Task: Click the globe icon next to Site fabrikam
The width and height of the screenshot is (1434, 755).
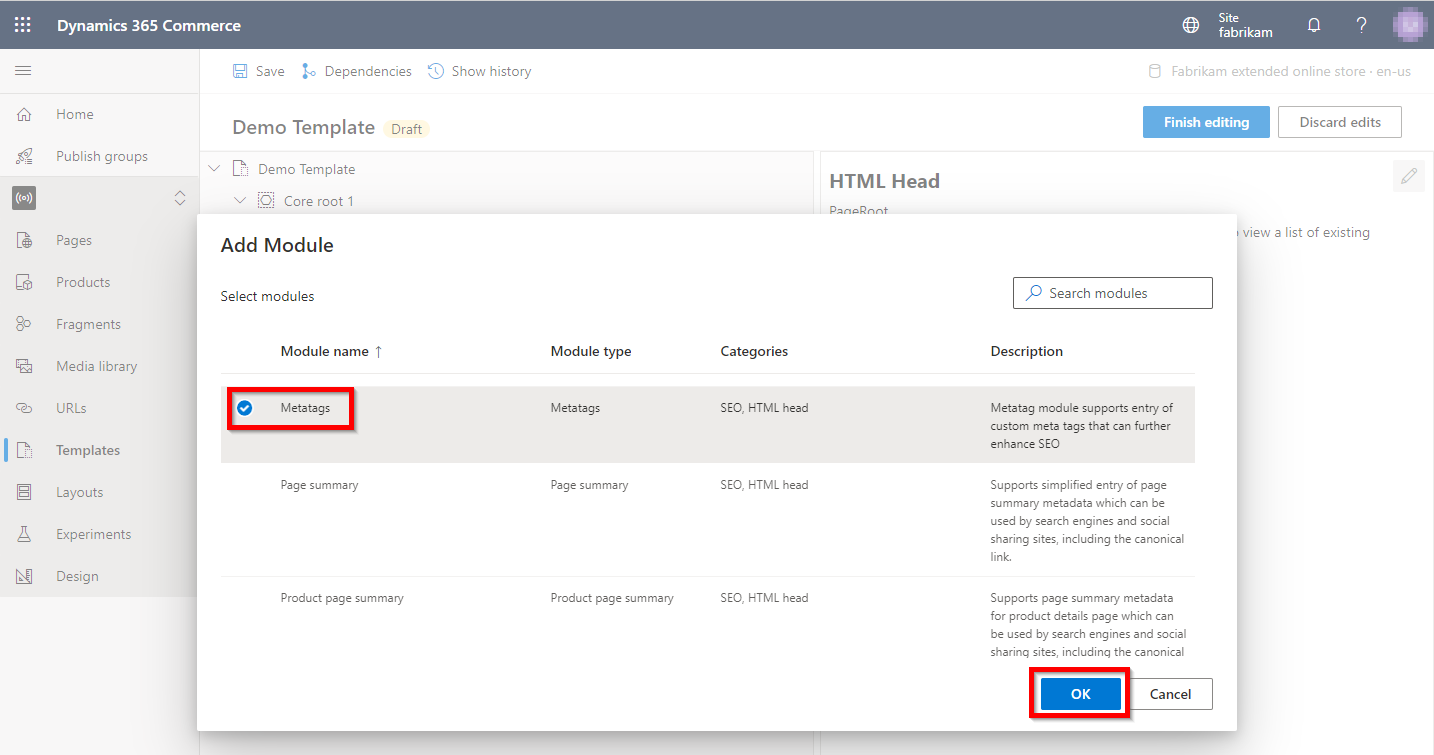Action: 1190,24
